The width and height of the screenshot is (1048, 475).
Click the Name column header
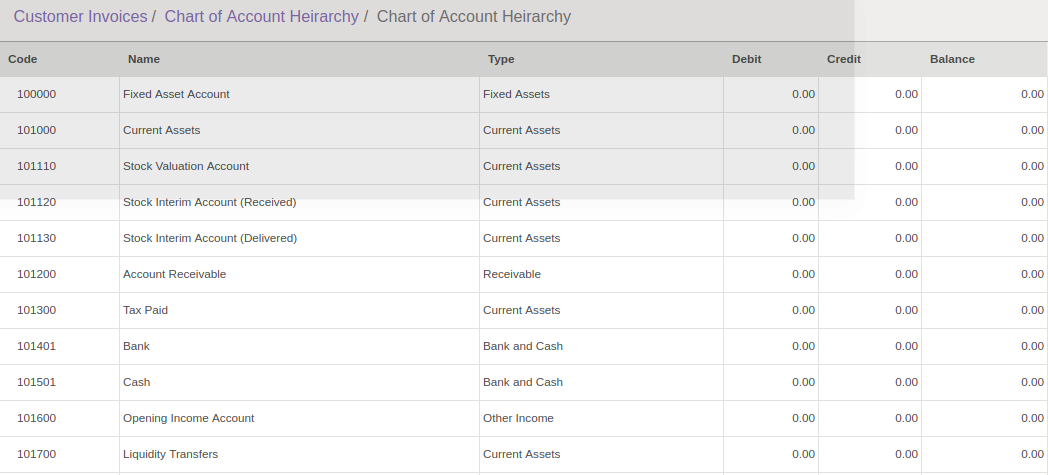(144, 59)
